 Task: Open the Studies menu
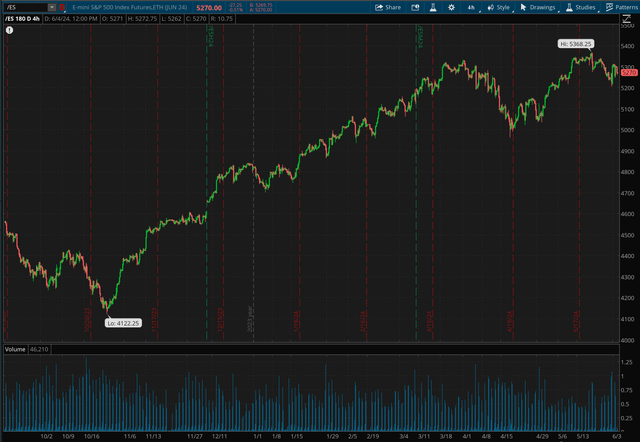click(x=581, y=7)
